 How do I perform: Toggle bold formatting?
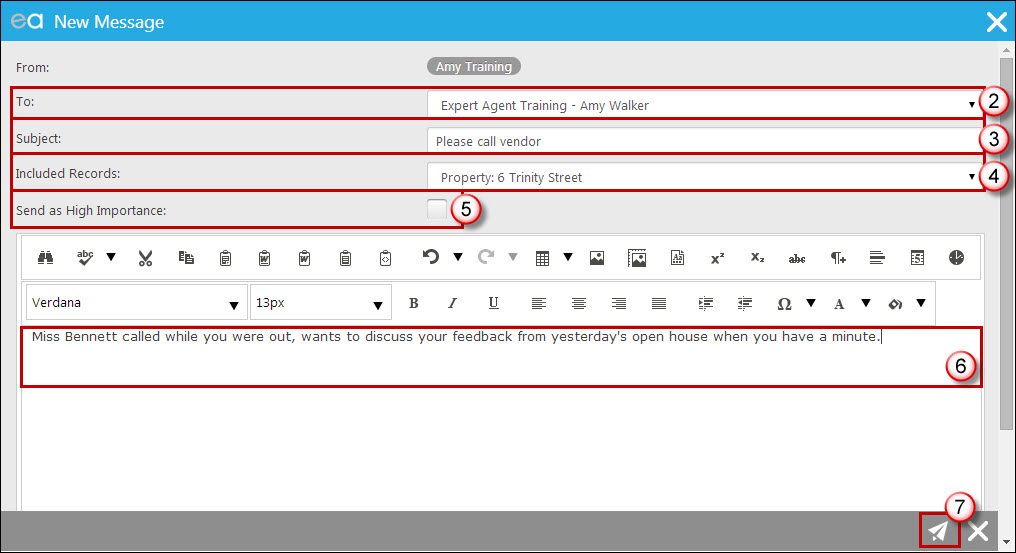[x=413, y=303]
